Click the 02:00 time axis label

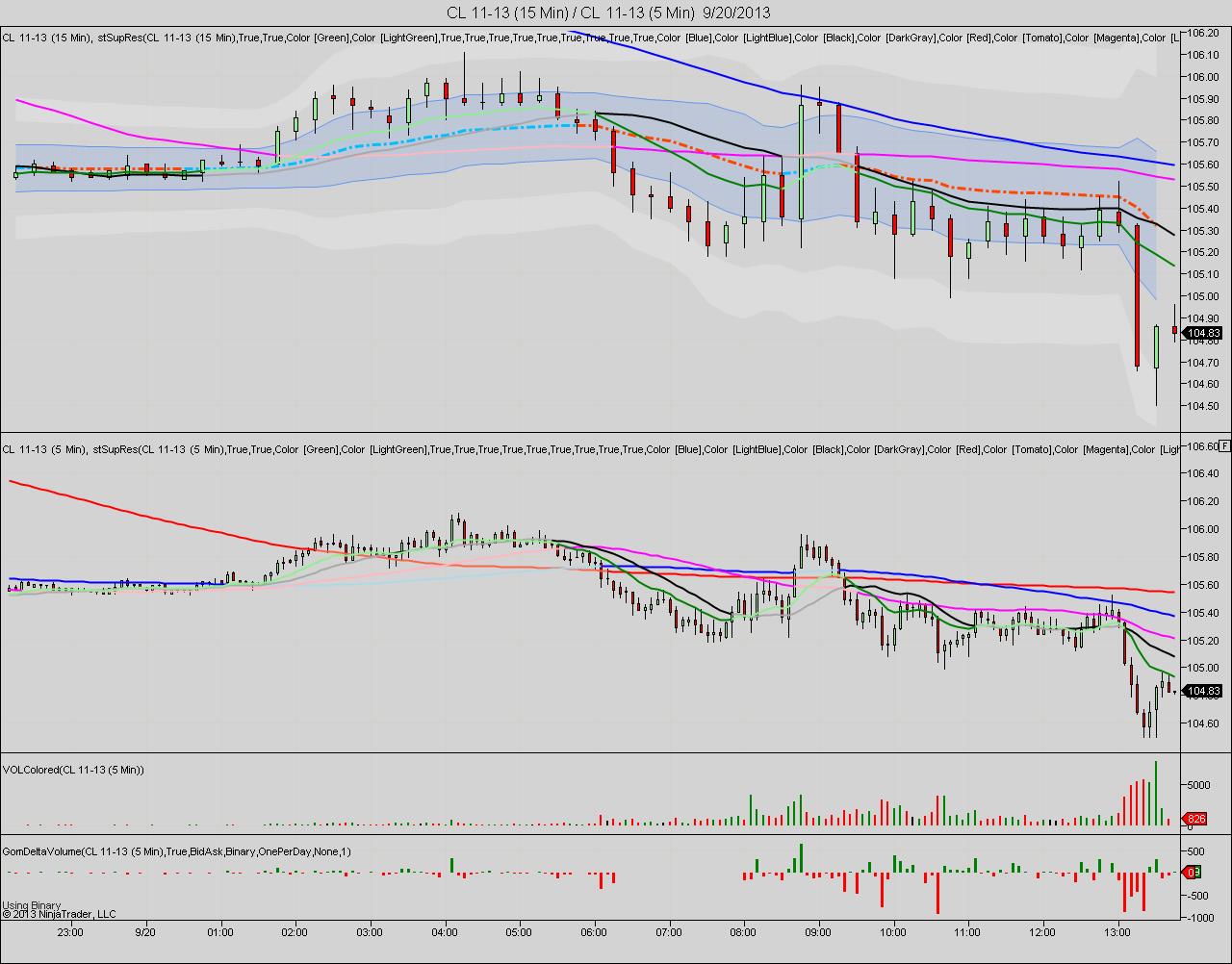point(295,932)
